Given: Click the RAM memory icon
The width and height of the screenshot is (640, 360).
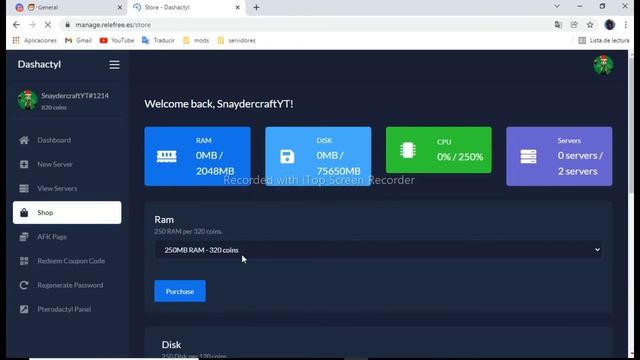Looking at the screenshot, I should [167, 156].
